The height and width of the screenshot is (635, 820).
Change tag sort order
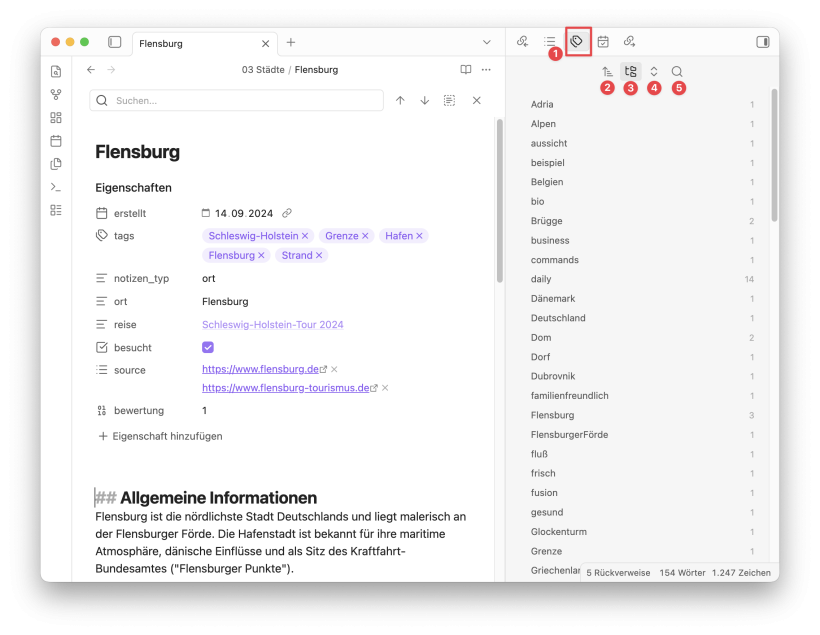pyautogui.click(x=607, y=71)
